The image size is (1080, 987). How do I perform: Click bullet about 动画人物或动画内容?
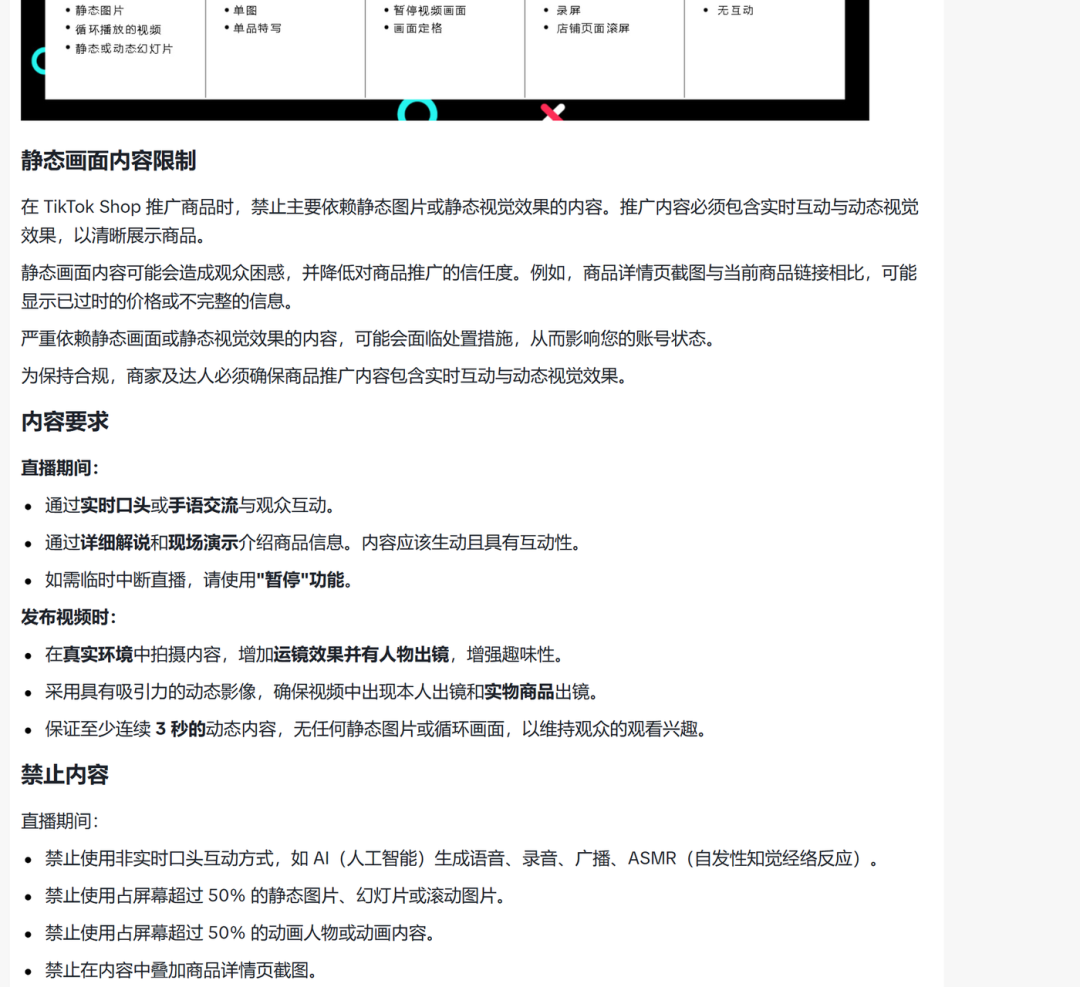[x=240, y=933]
